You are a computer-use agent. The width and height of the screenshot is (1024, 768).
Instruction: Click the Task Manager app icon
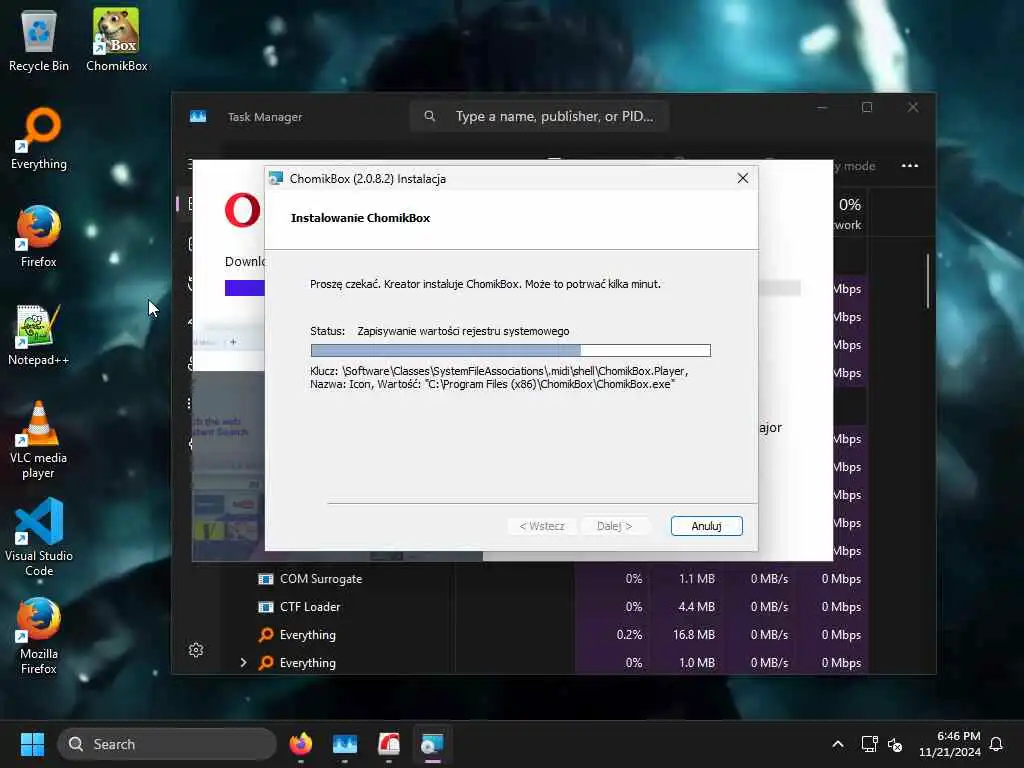click(198, 116)
